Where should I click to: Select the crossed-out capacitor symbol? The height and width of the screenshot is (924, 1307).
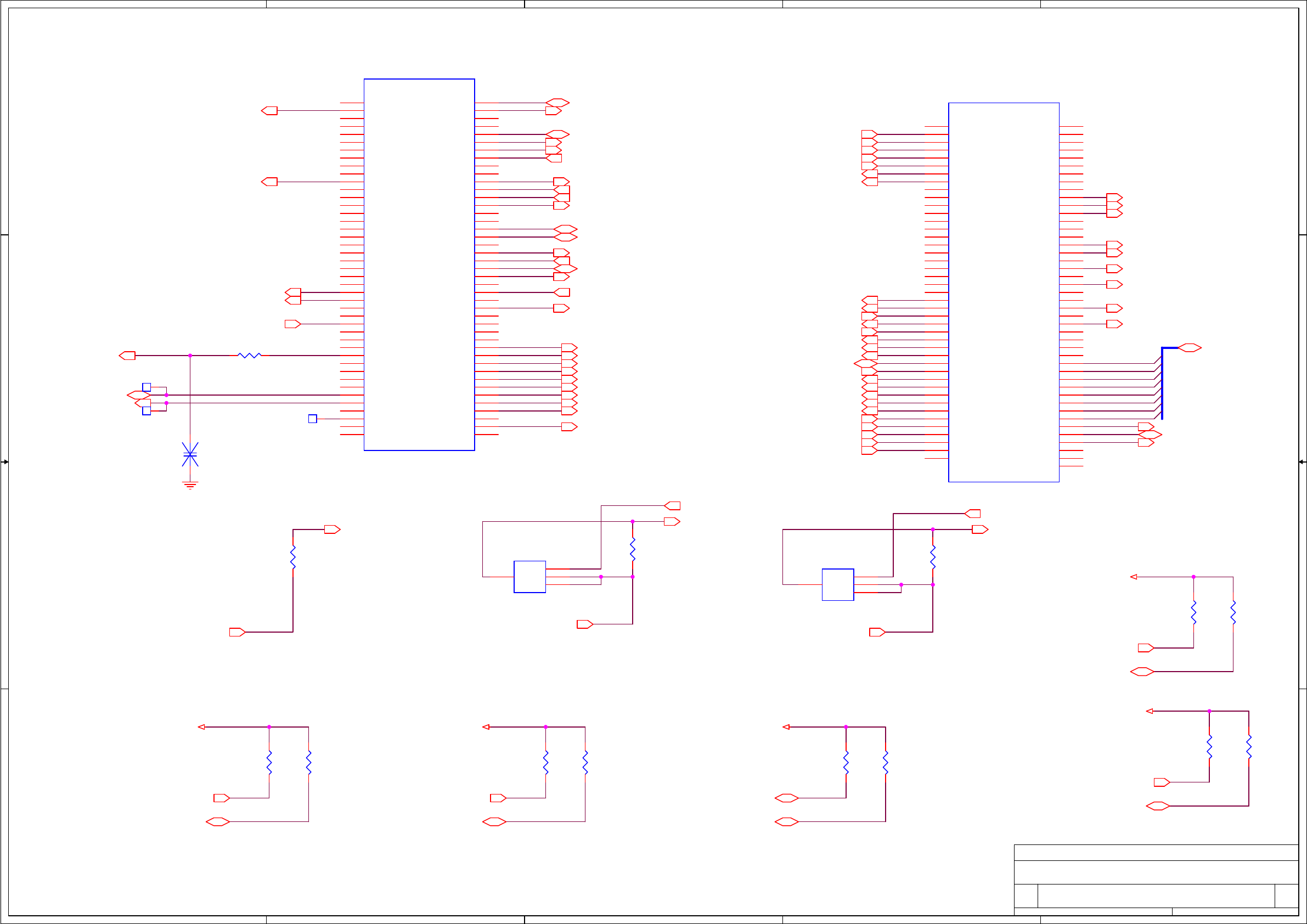coord(189,454)
